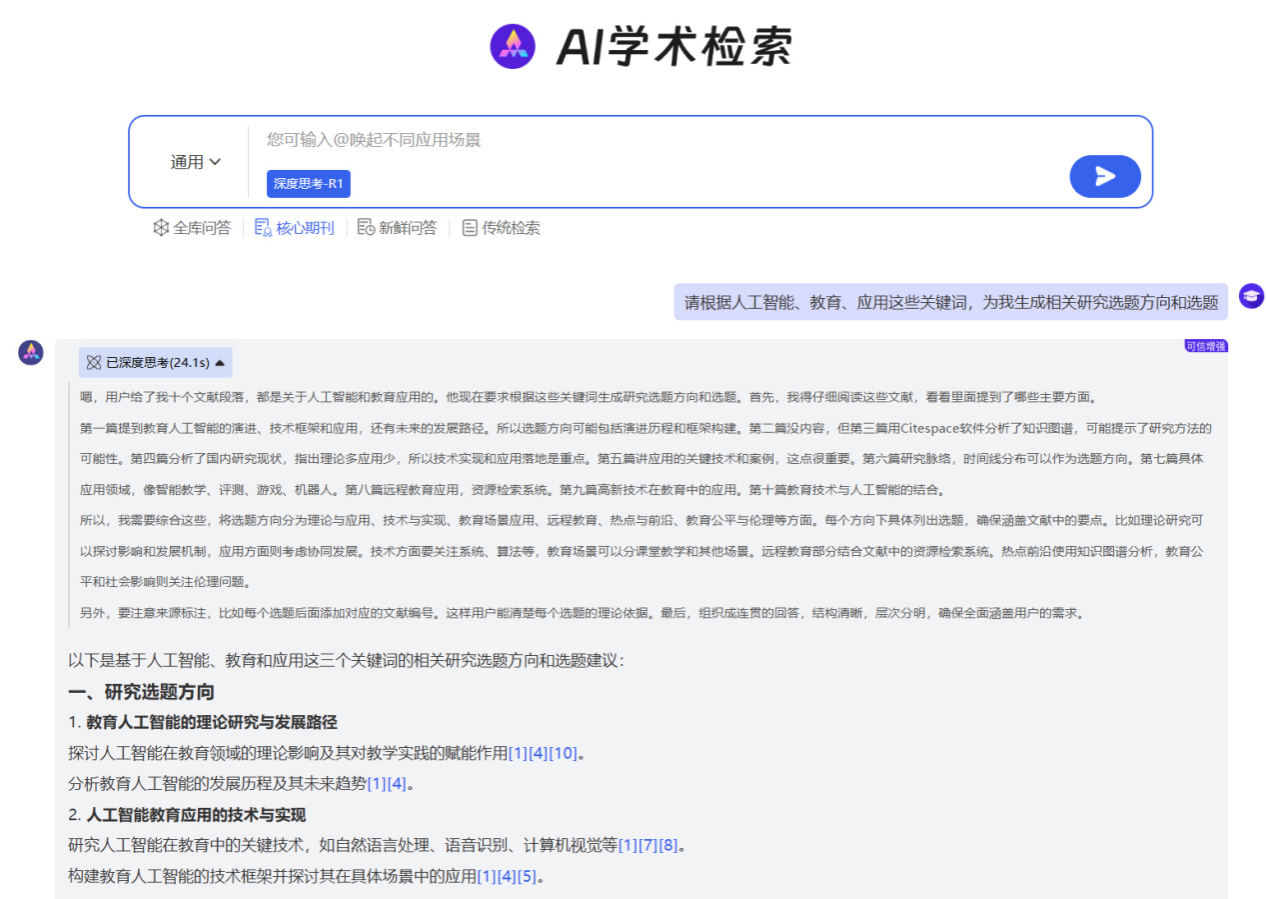This screenshot has height=899, width=1266.
Task: Click the user graduation cap avatar
Action: pos(1251,296)
